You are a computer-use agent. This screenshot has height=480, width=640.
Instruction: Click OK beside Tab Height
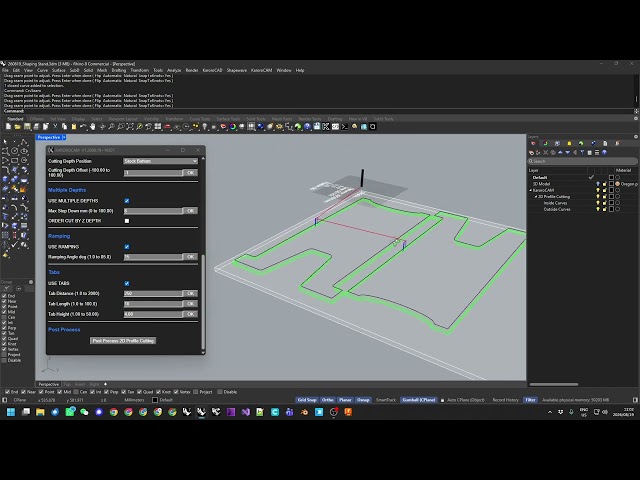pyautogui.click(x=190, y=314)
